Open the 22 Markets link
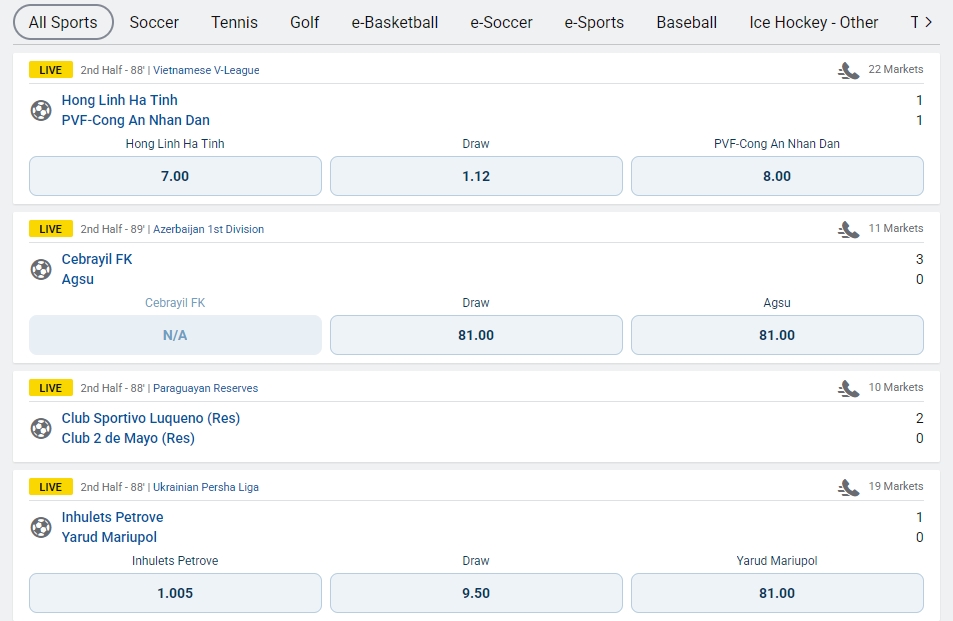 [898, 69]
